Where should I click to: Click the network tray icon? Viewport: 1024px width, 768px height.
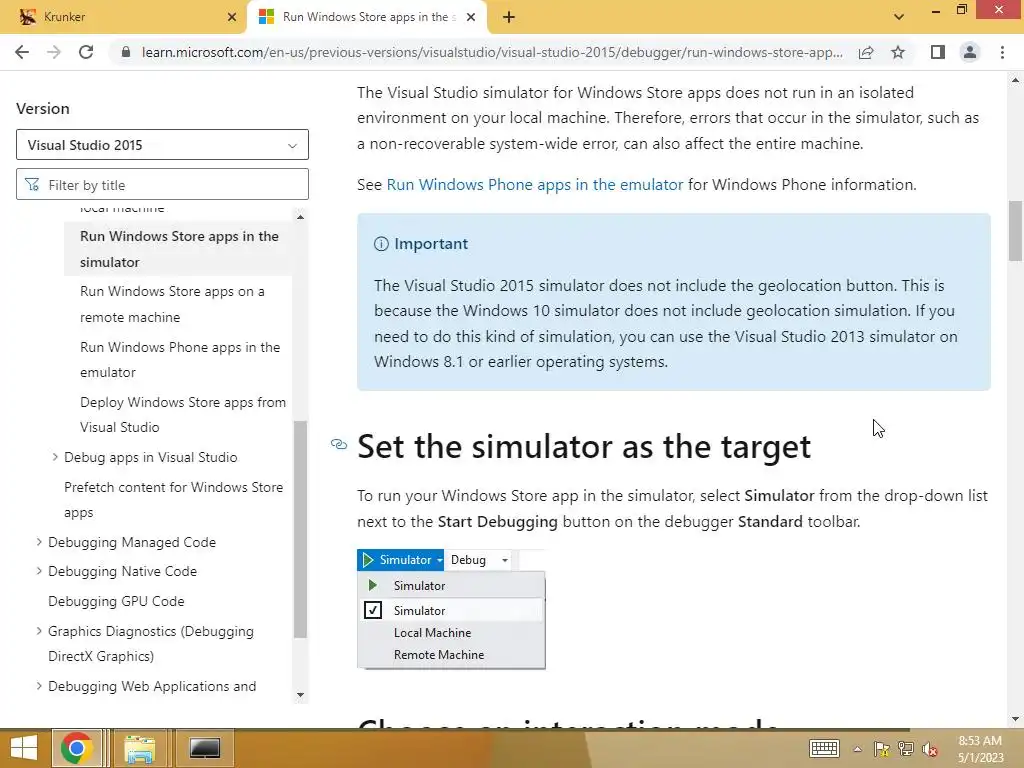pyautogui.click(x=906, y=749)
